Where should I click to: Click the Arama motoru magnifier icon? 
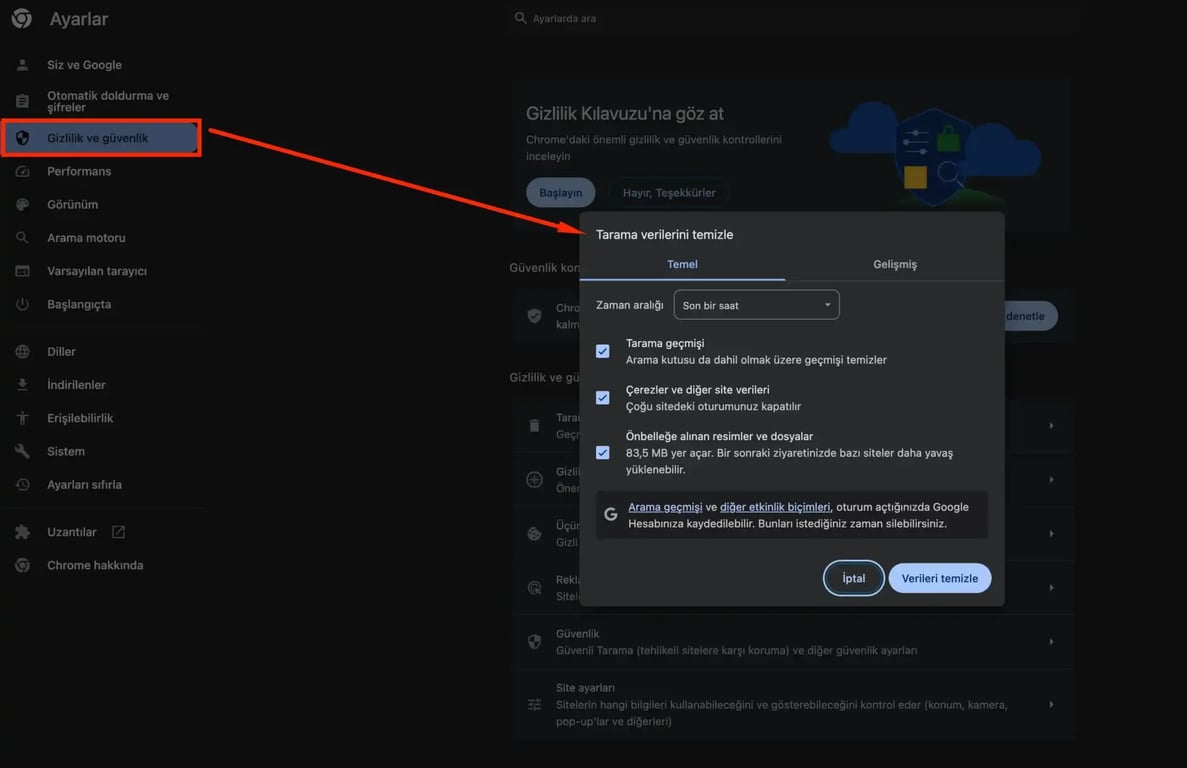pyautogui.click(x=23, y=238)
